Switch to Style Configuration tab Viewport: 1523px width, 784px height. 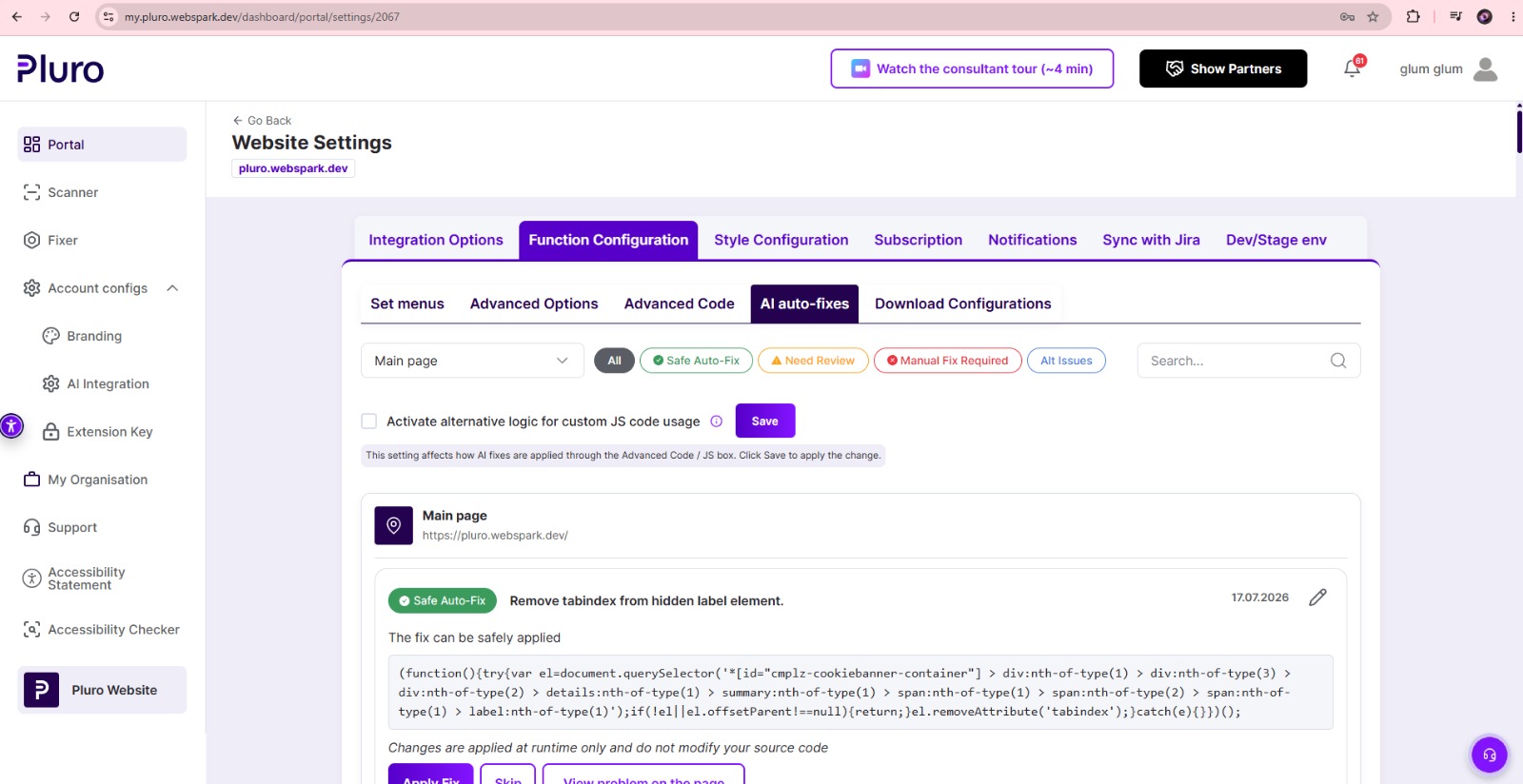click(781, 240)
